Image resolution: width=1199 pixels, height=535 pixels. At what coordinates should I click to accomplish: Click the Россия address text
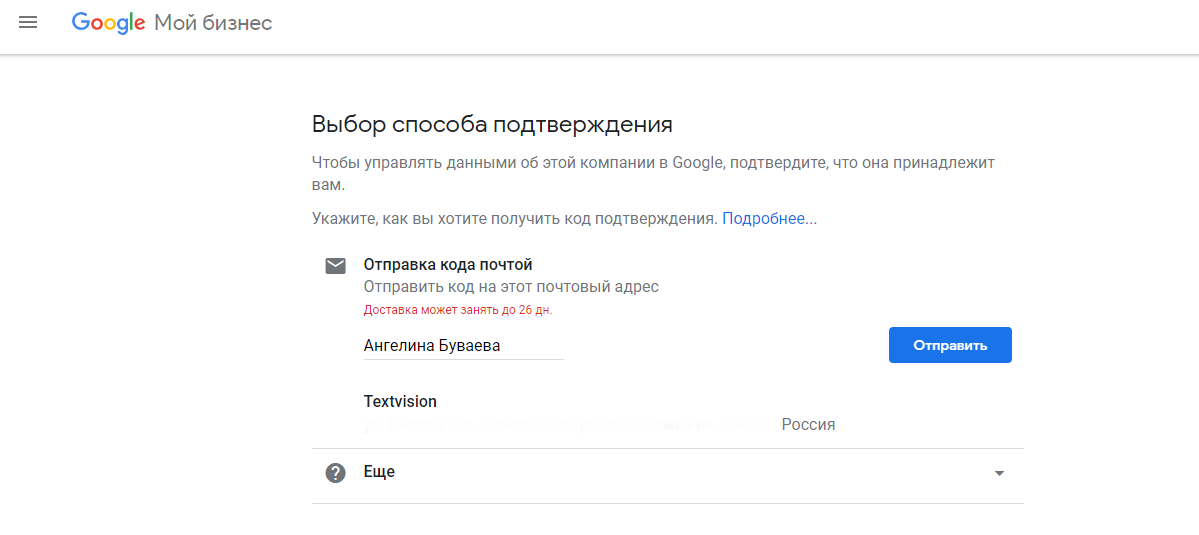point(808,424)
